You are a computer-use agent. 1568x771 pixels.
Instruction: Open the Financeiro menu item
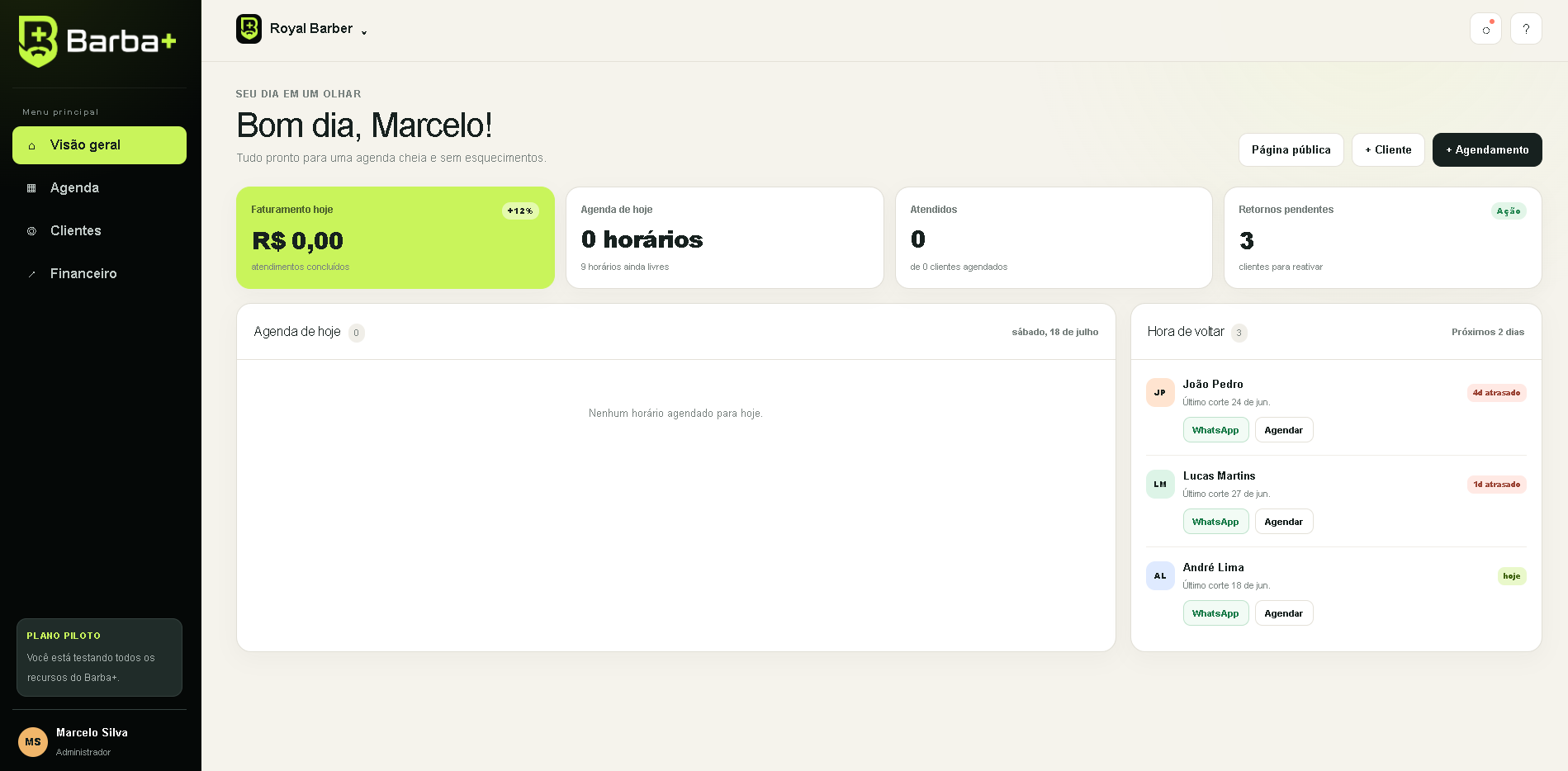pyautogui.click(x=99, y=274)
